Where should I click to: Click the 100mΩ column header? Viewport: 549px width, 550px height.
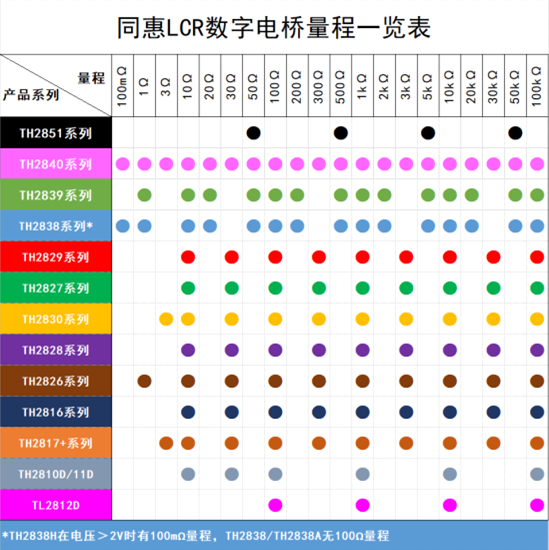coord(122,86)
